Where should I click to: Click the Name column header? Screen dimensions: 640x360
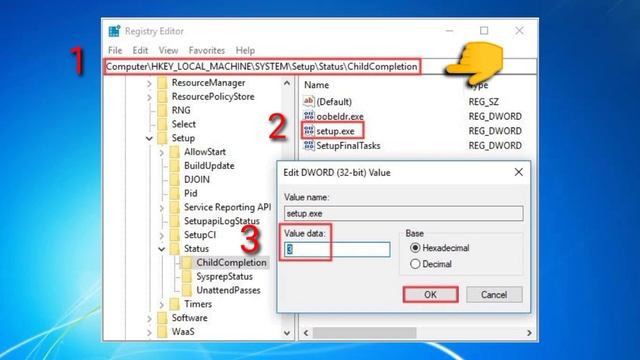tap(316, 85)
